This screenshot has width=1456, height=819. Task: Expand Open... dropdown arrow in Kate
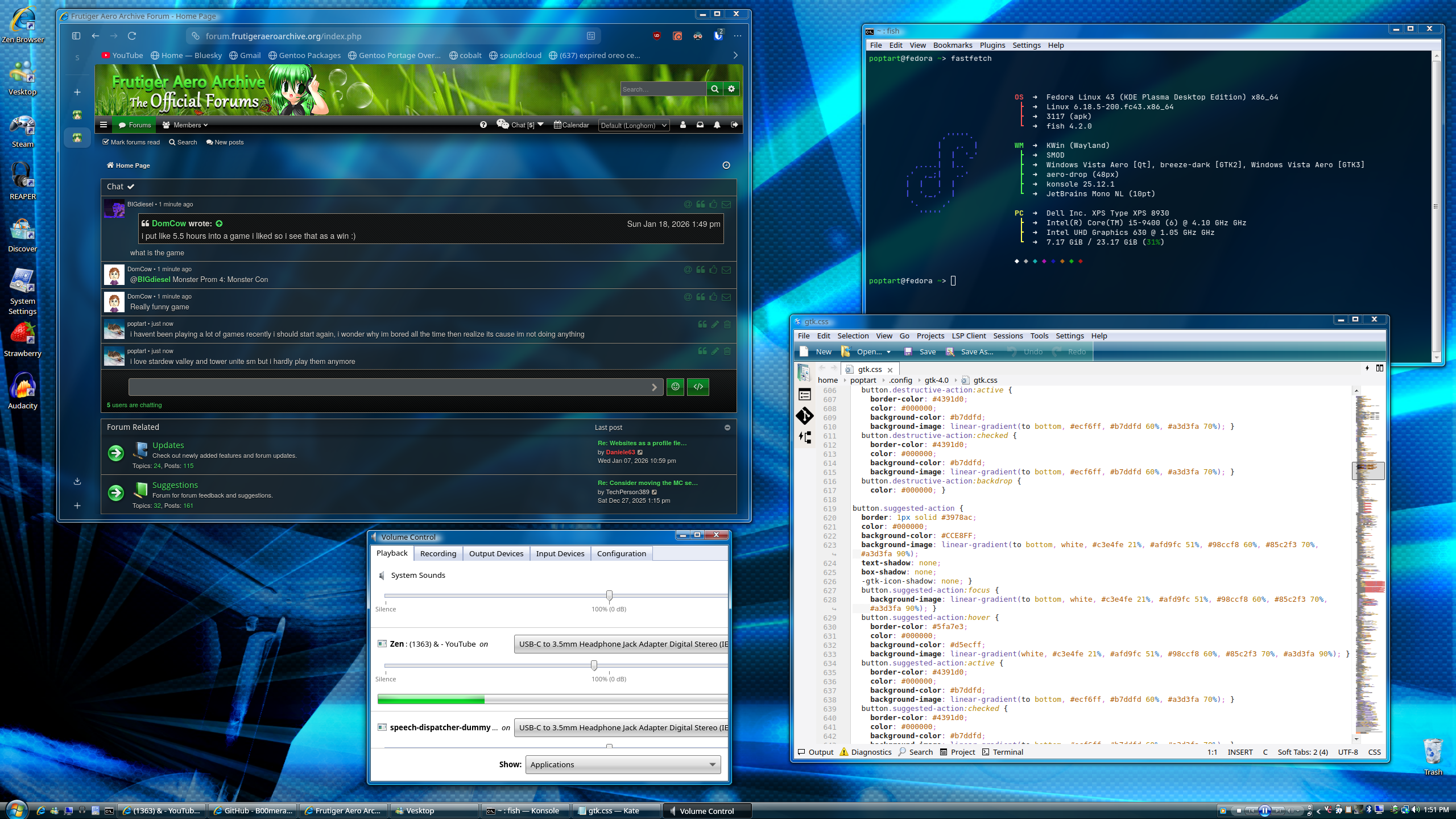tap(888, 352)
